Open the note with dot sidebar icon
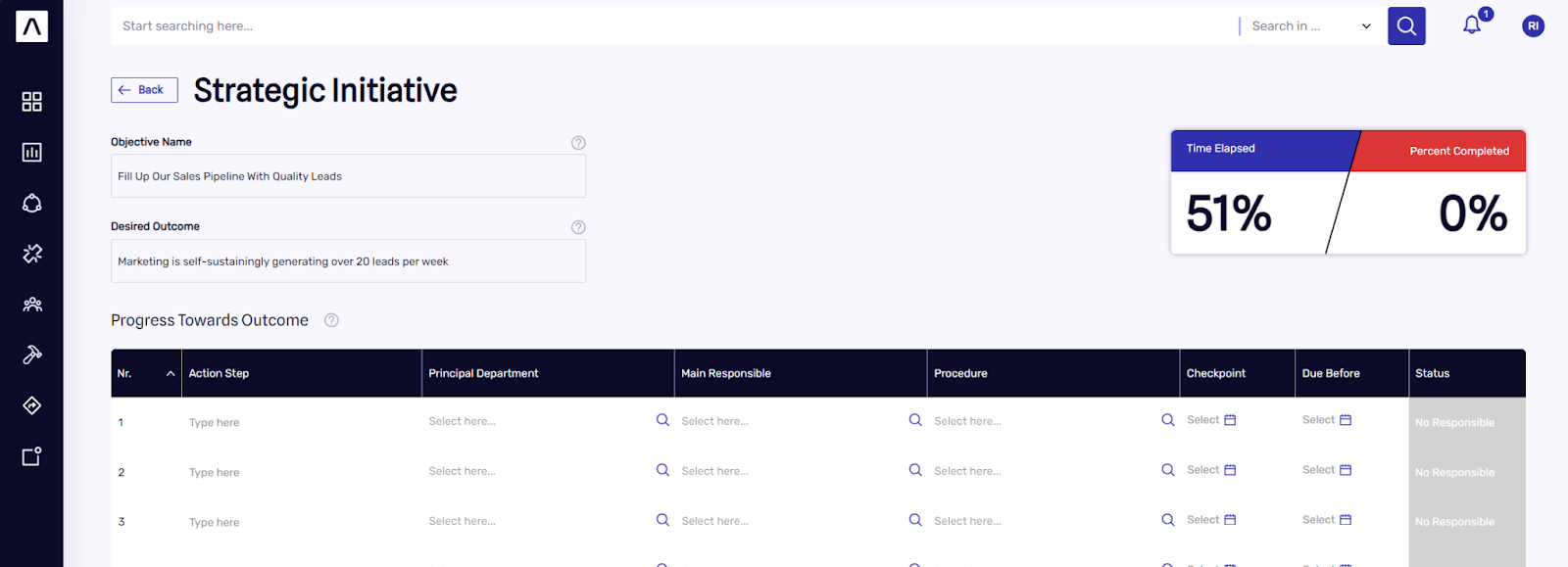This screenshot has width=1568, height=567. [x=31, y=456]
